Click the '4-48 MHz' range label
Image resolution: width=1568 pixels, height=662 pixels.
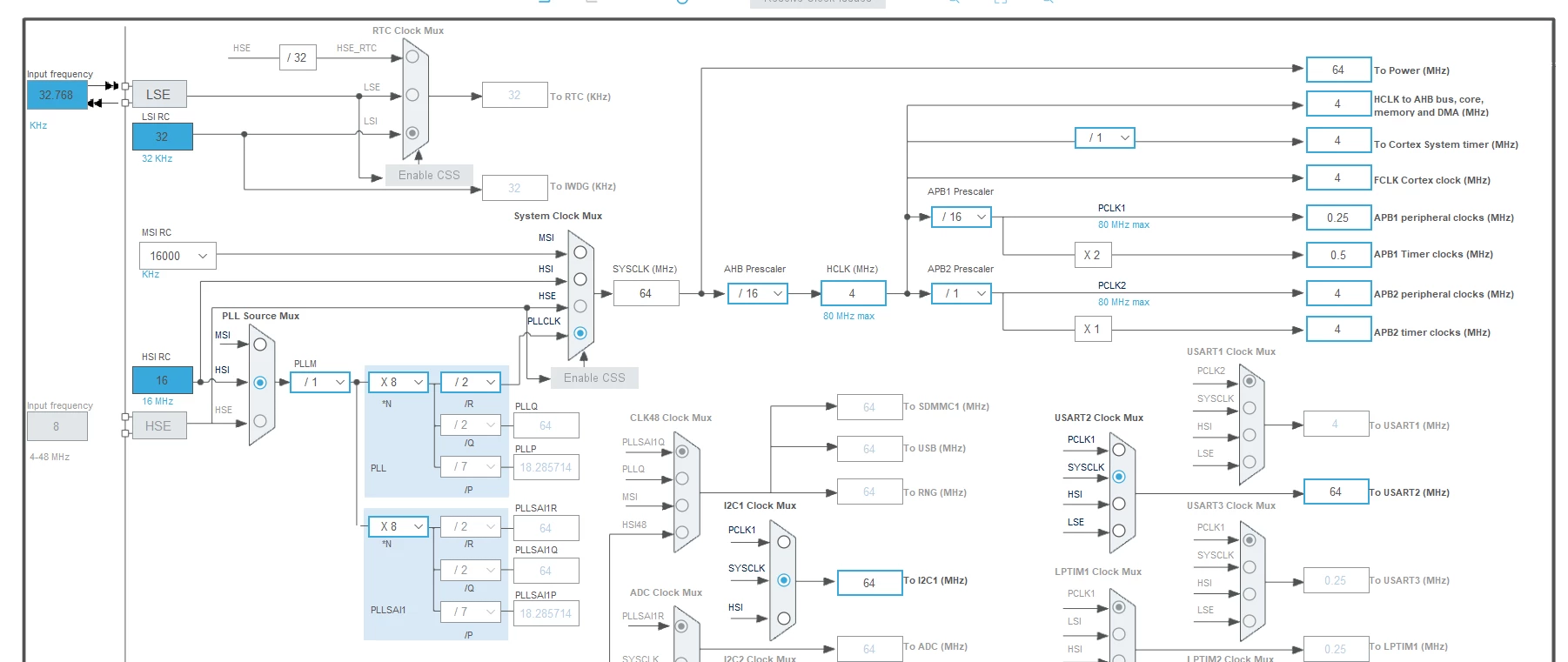50,457
